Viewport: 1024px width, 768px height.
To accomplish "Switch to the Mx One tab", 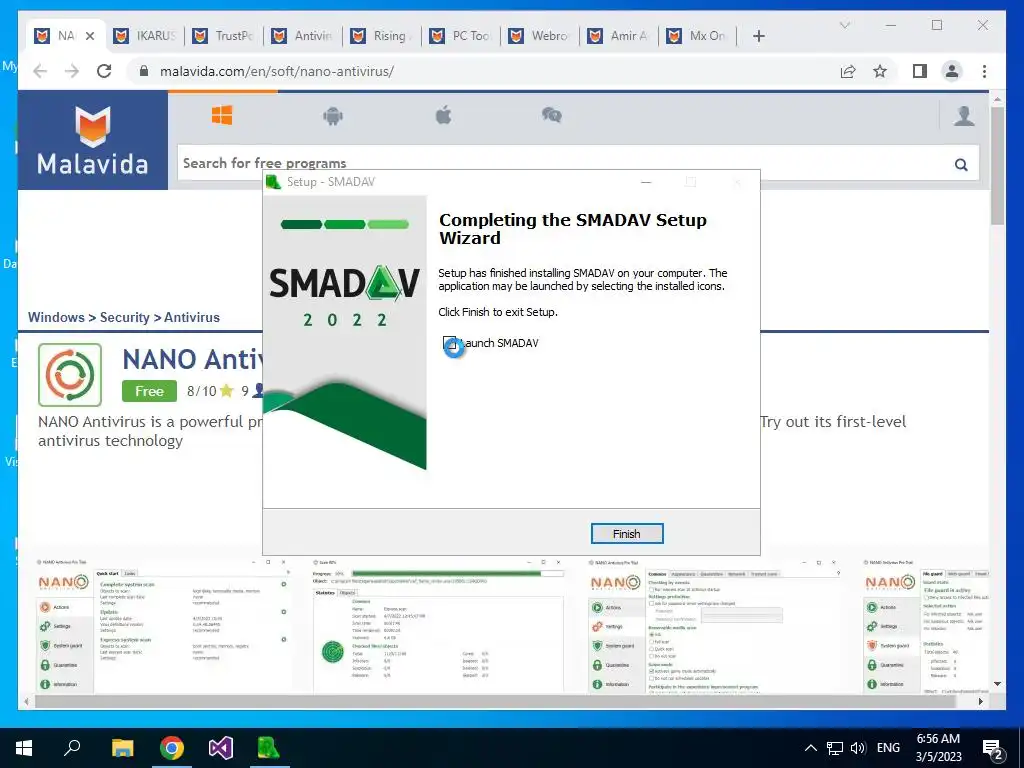I will click(x=698, y=36).
